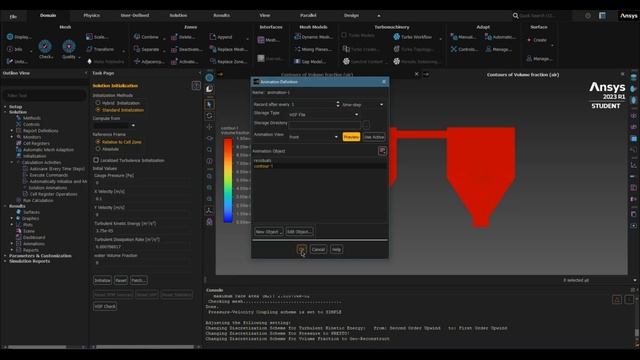Expand Animations tree node
The width and height of the screenshot is (640, 360).
click(12, 244)
